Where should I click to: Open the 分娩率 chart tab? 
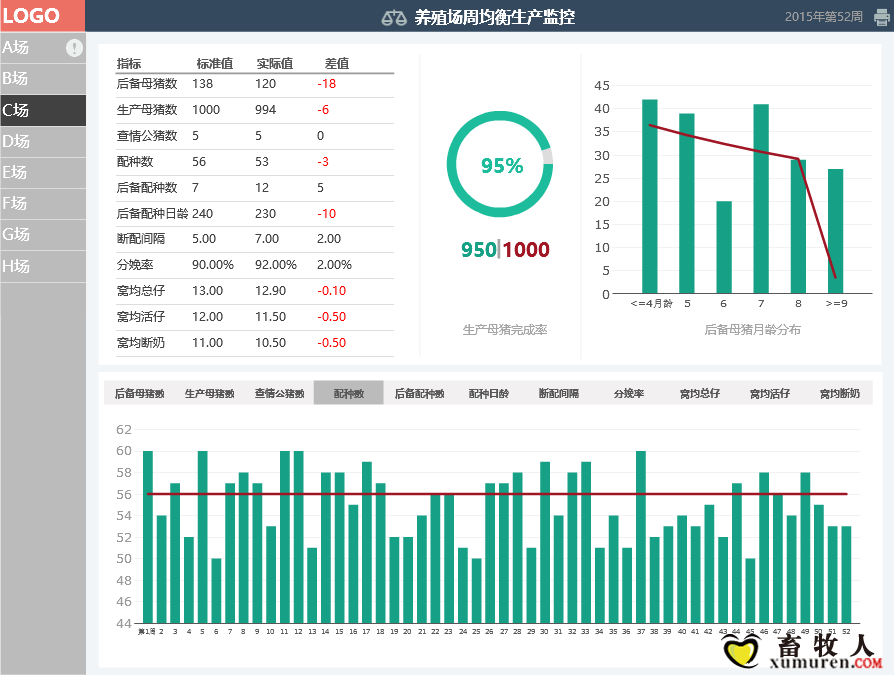click(629, 393)
